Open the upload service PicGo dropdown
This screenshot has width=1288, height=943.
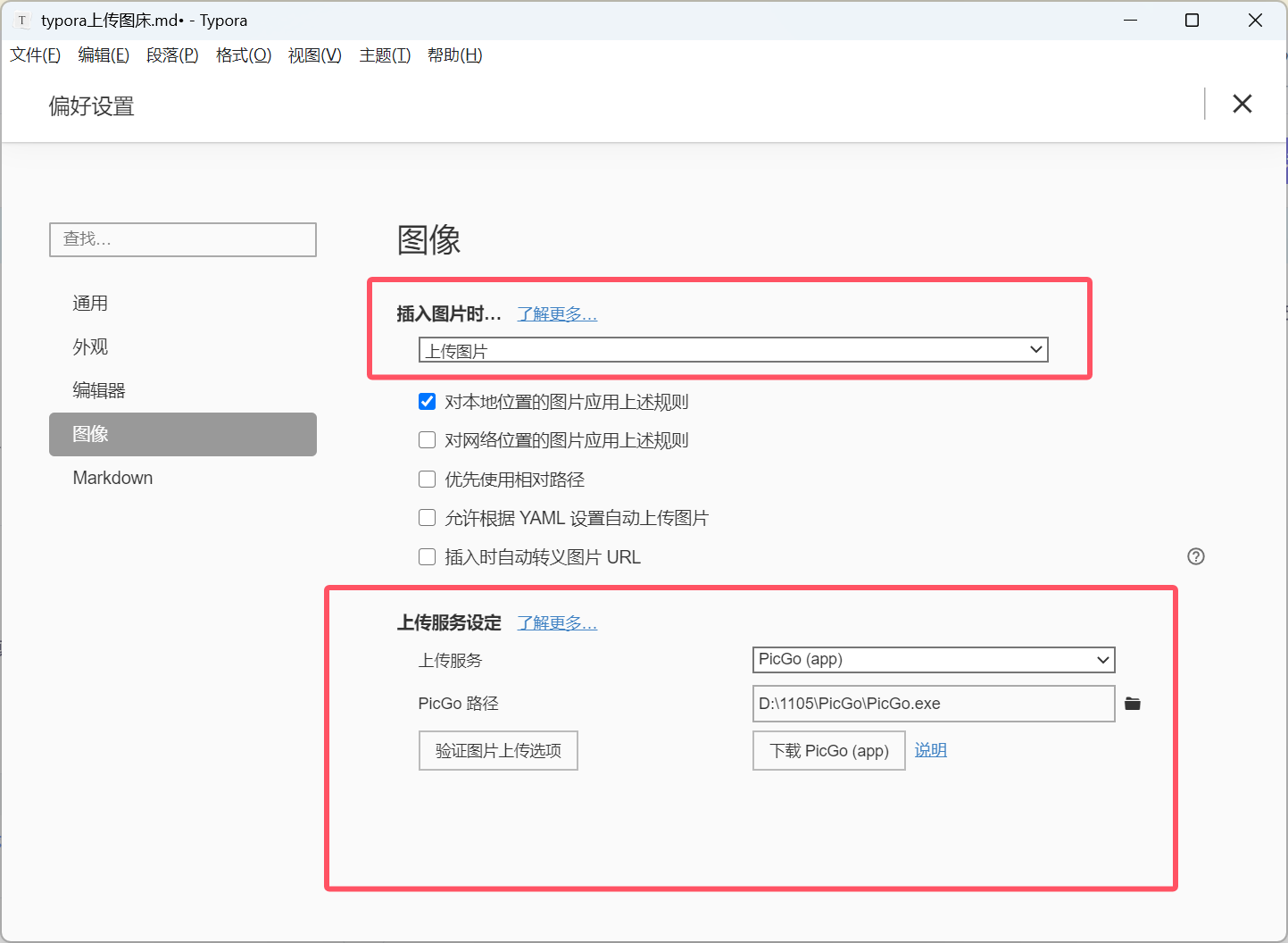tap(933, 660)
